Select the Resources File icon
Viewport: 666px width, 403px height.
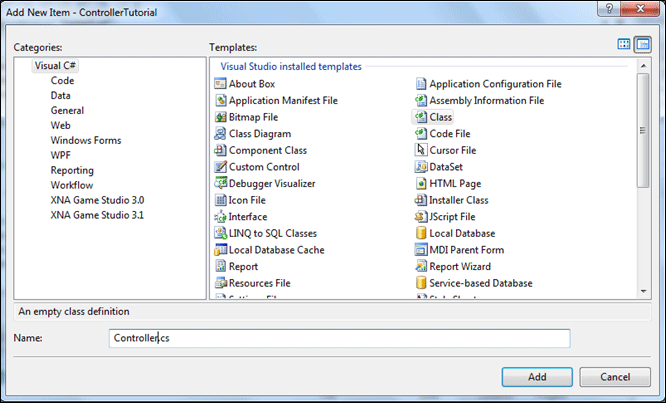point(220,283)
